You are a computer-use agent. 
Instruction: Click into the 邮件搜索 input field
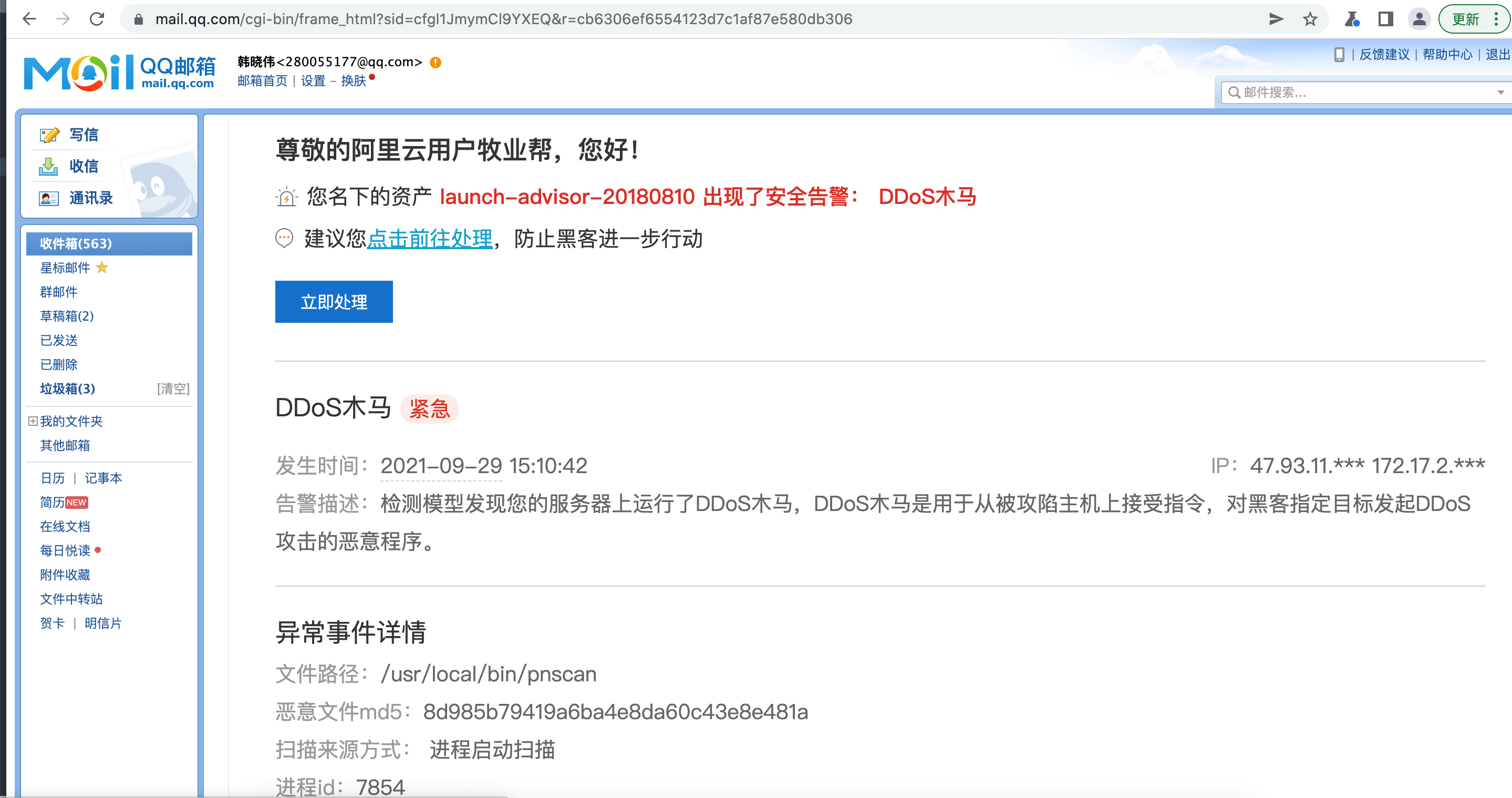(1368, 92)
